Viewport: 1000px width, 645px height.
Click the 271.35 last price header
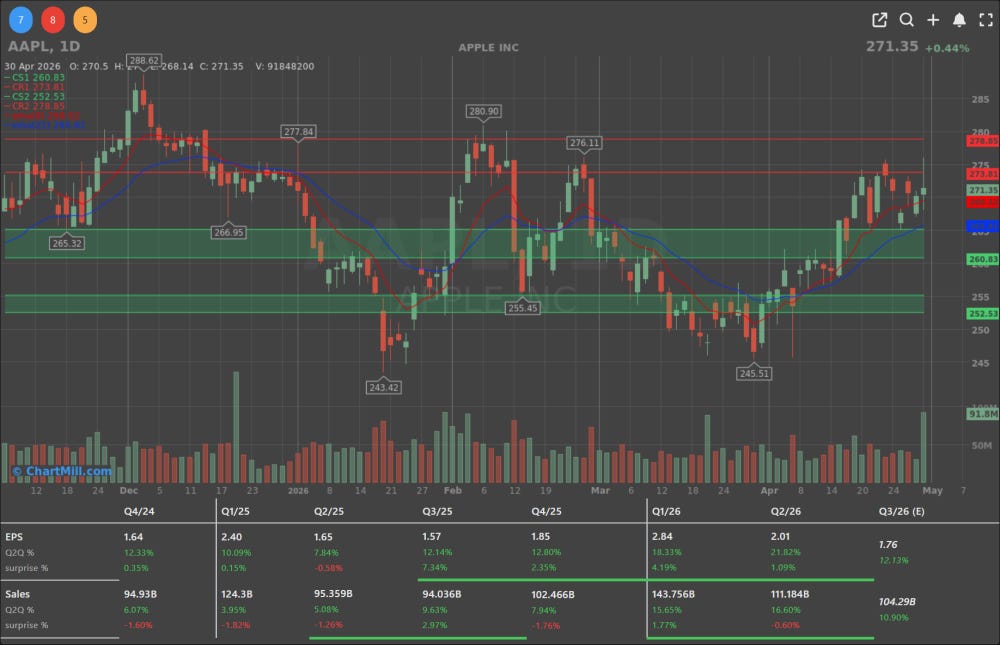(892, 47)
